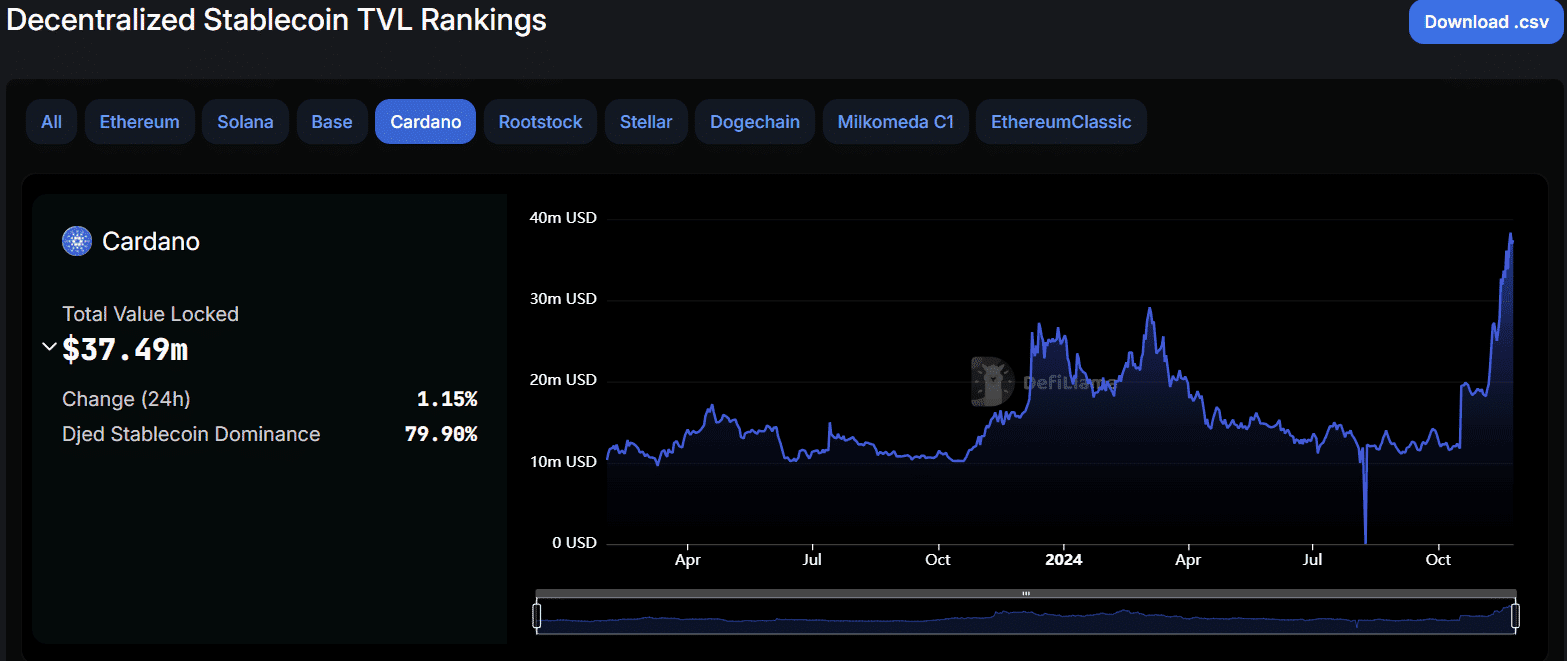Click the Djed Stablecoin Dominance label

(191, 434)
